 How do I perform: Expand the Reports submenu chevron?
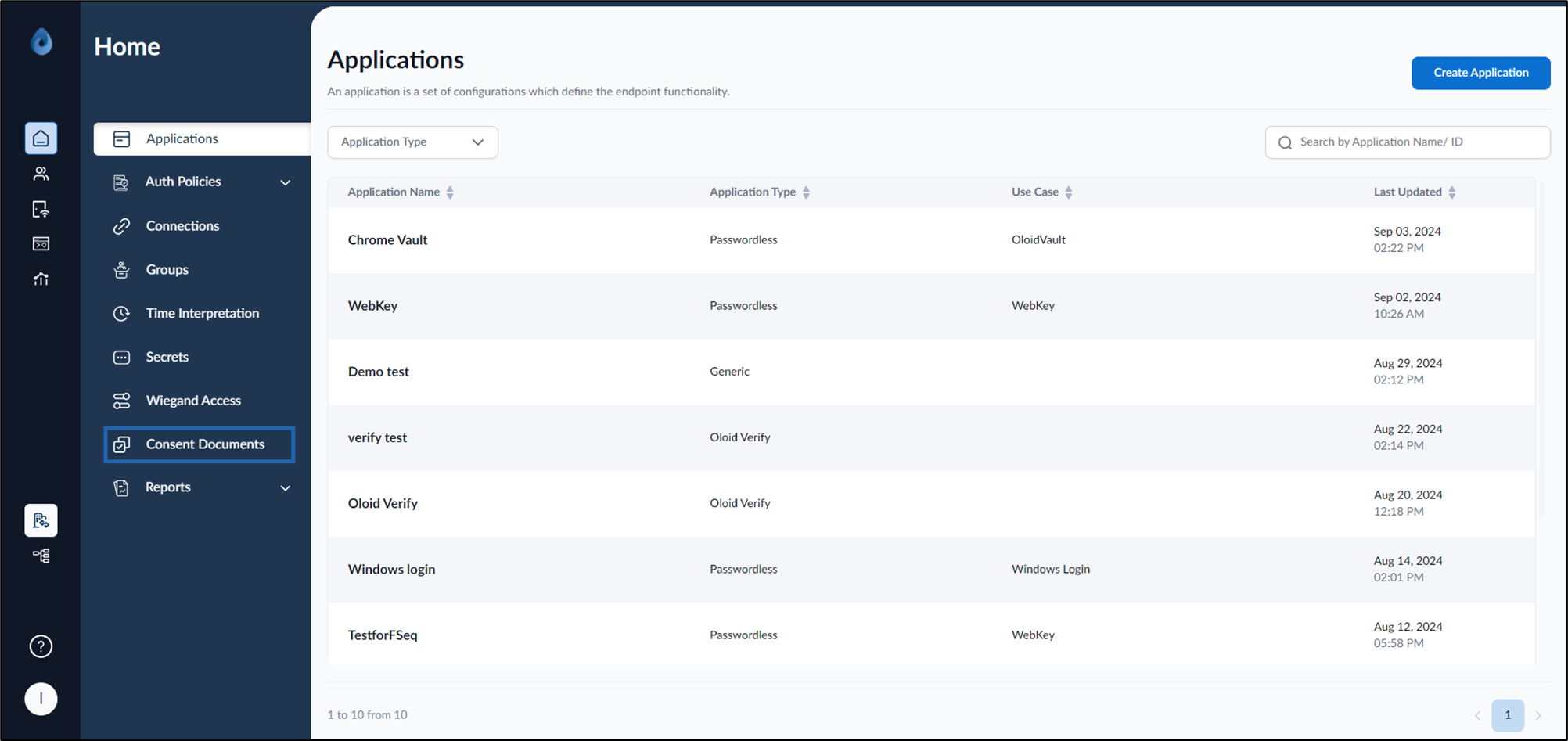tap(286, 488)
